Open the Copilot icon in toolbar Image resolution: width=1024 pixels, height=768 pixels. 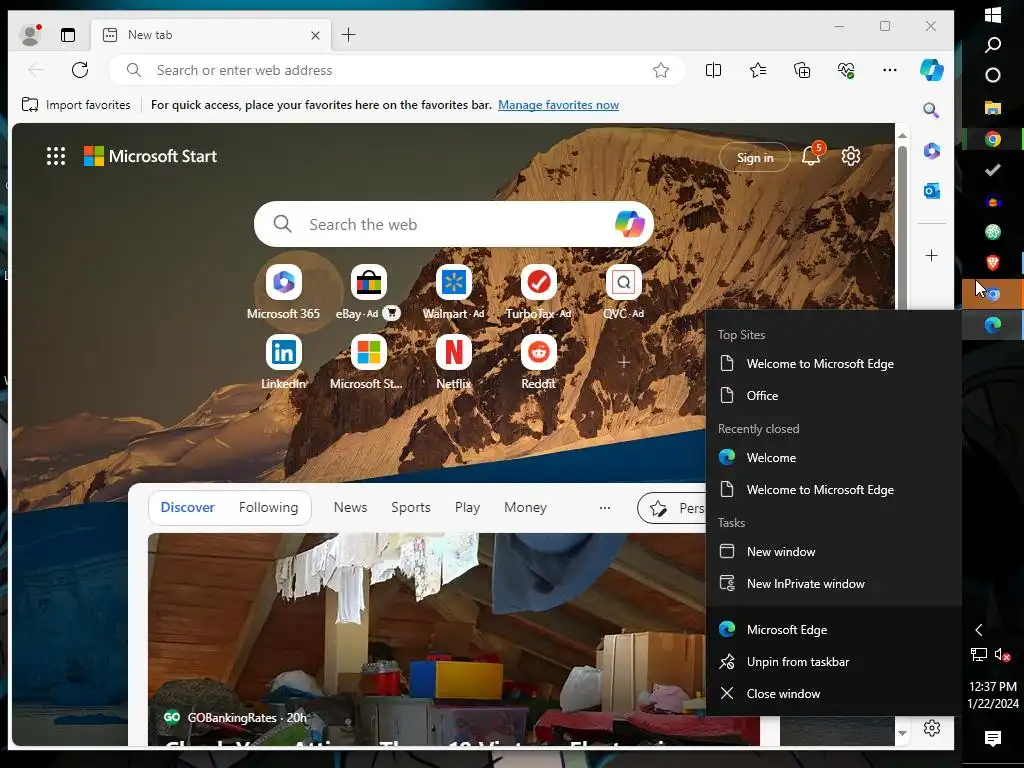tap(931, 70)
